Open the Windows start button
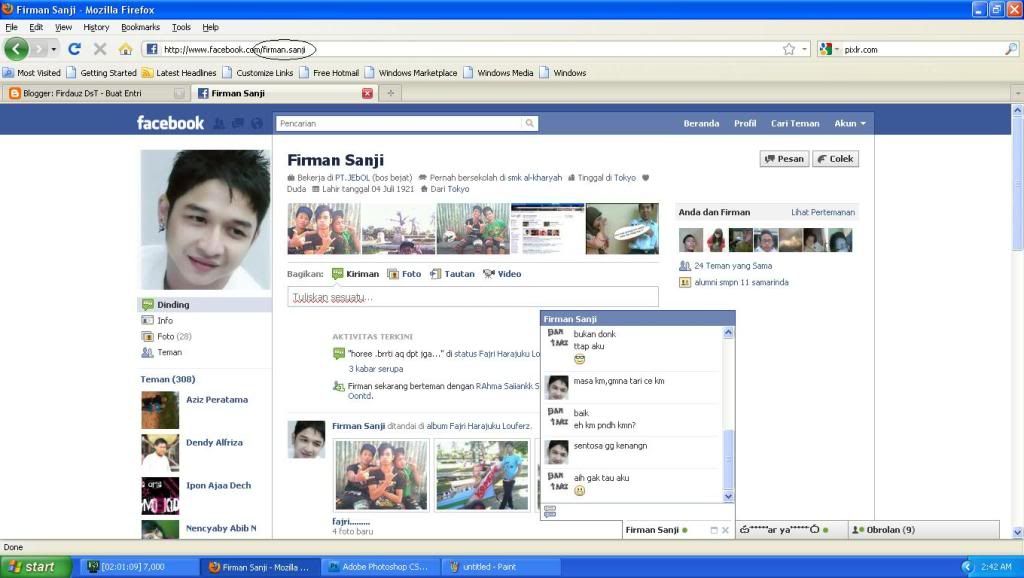Screen dimensions: 1024x578 pos(35,567)
